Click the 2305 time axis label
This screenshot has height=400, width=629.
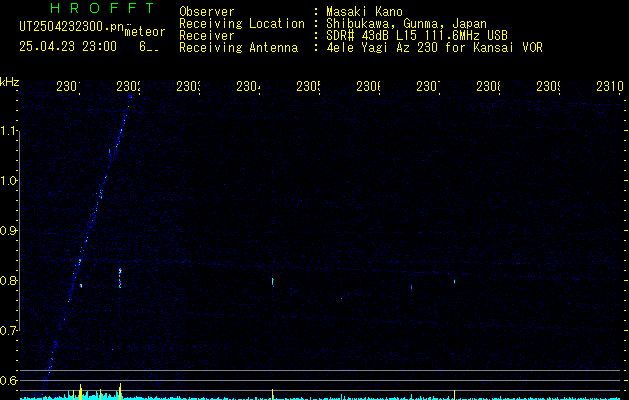coord(308,86)
